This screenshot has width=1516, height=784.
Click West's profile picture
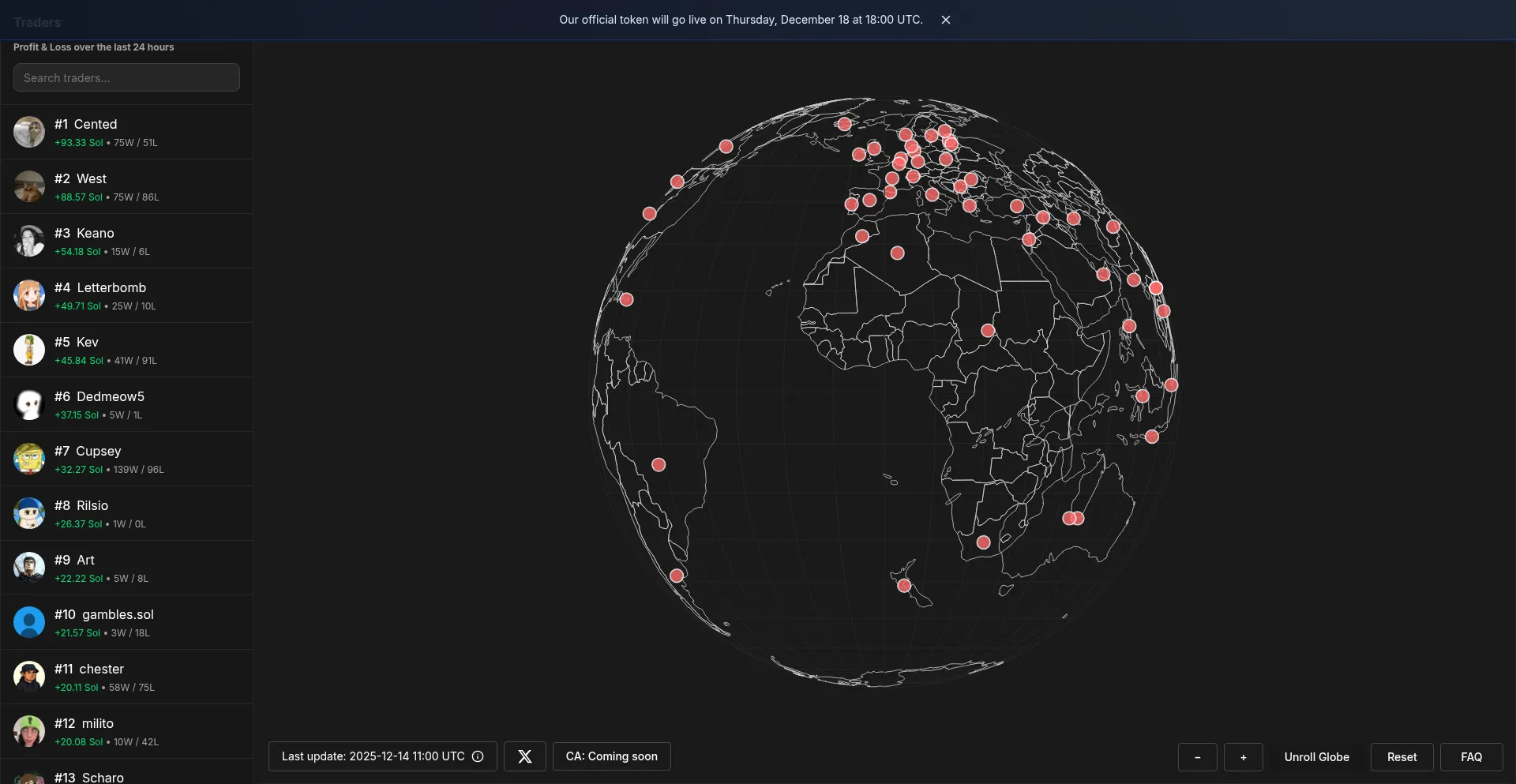coord(29,186)
